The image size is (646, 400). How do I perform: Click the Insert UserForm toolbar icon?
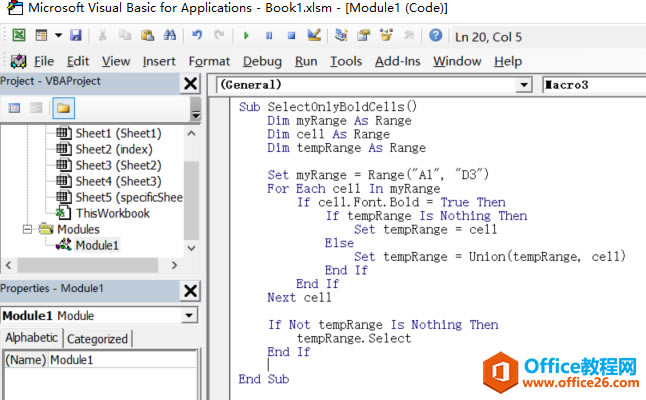click(41, 35)
